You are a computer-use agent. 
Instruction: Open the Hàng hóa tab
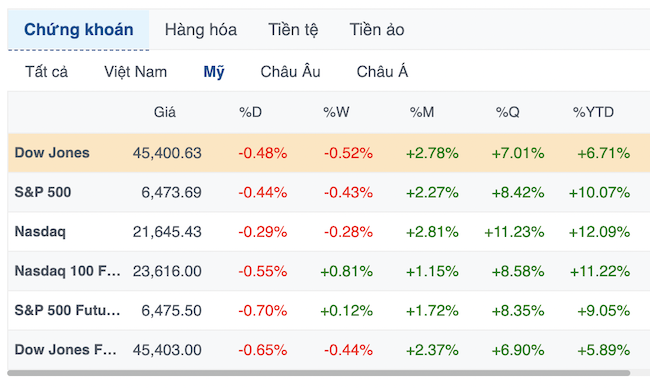point(201,30)
